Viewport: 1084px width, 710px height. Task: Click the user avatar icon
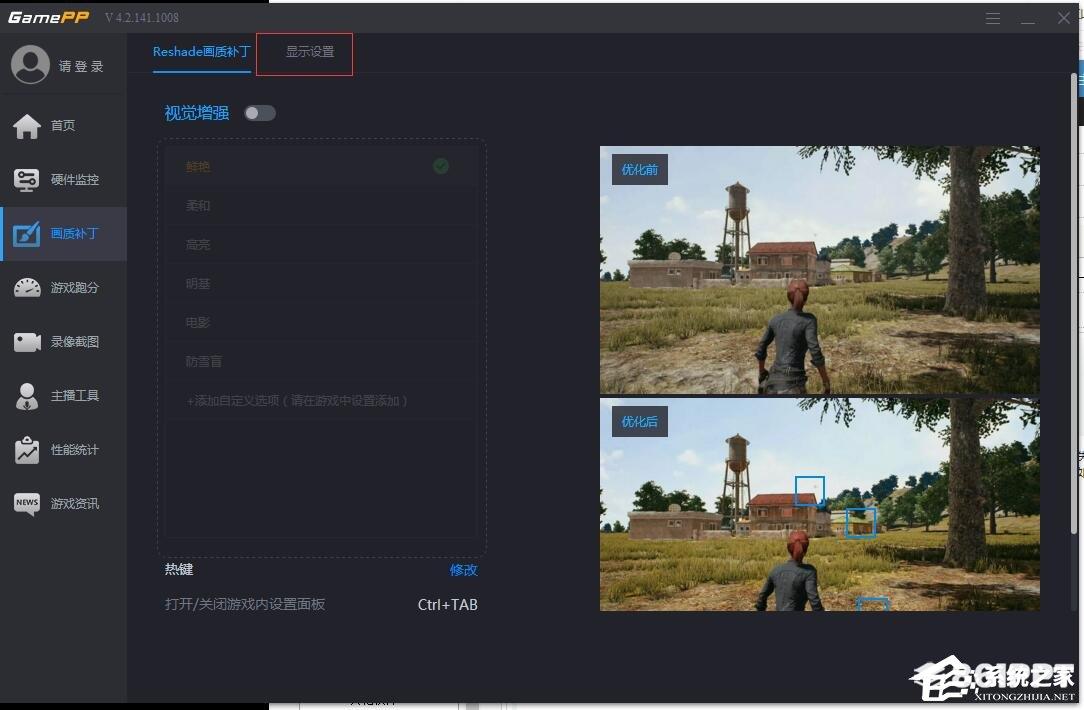coord(30,65)
